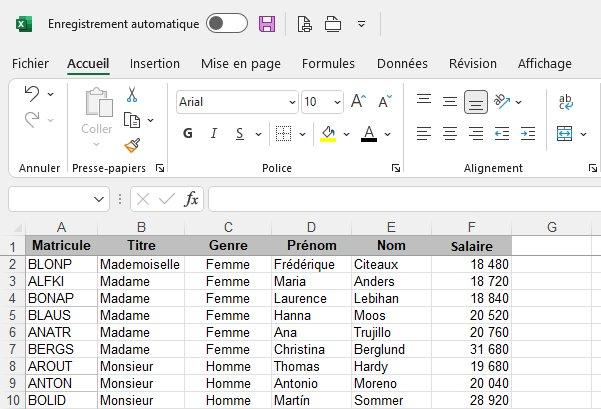Open the Name Box dropdown arrow
The image size is (601, 409).
pos(99,199)
